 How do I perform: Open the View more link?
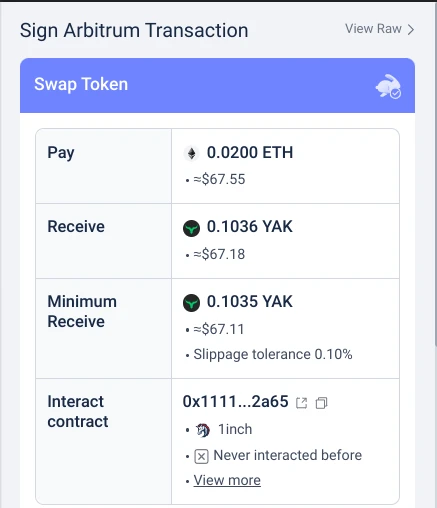[x=227, y=480]
